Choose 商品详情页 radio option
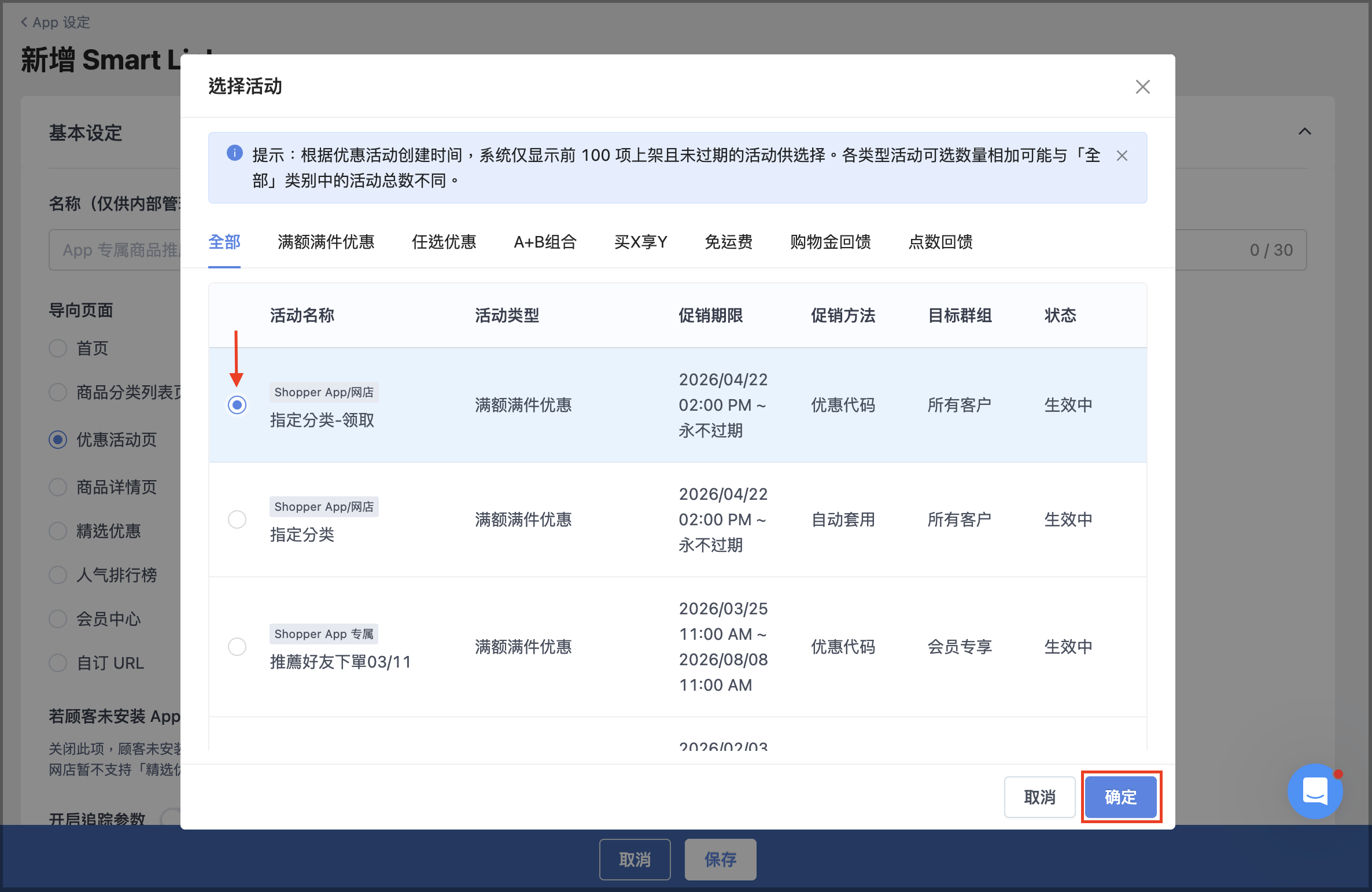The height and width of the screenshot is (892, 1372). [58, 487]
